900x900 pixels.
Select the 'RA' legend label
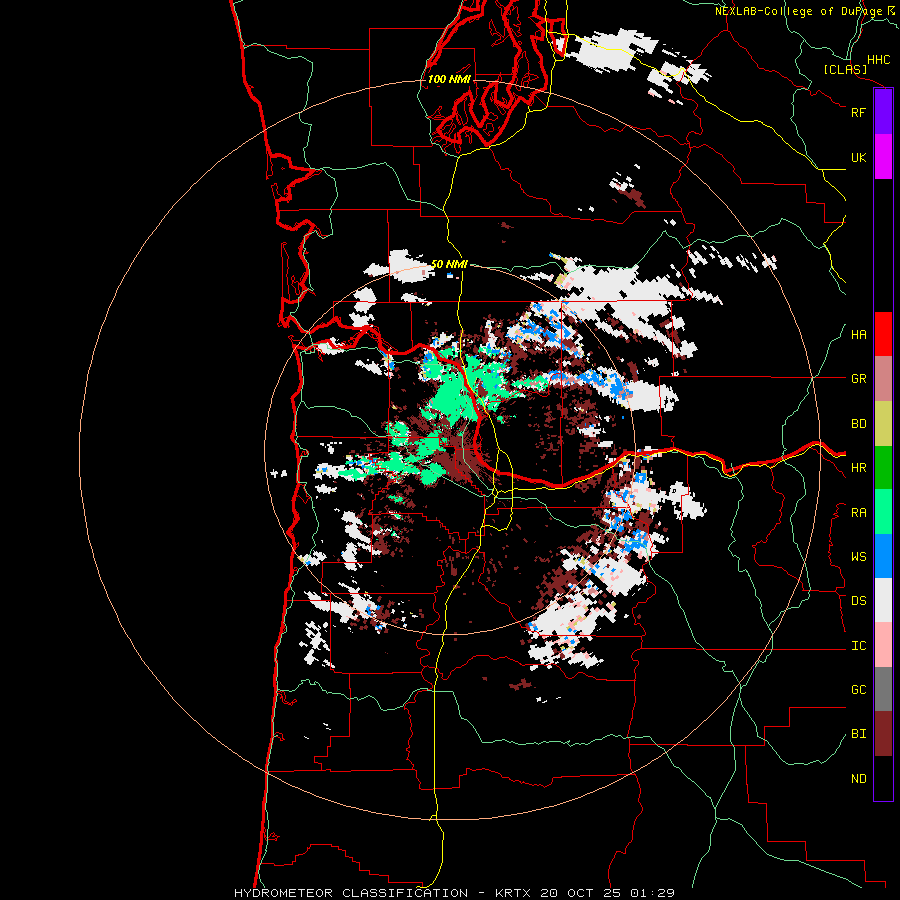(858, 513)
